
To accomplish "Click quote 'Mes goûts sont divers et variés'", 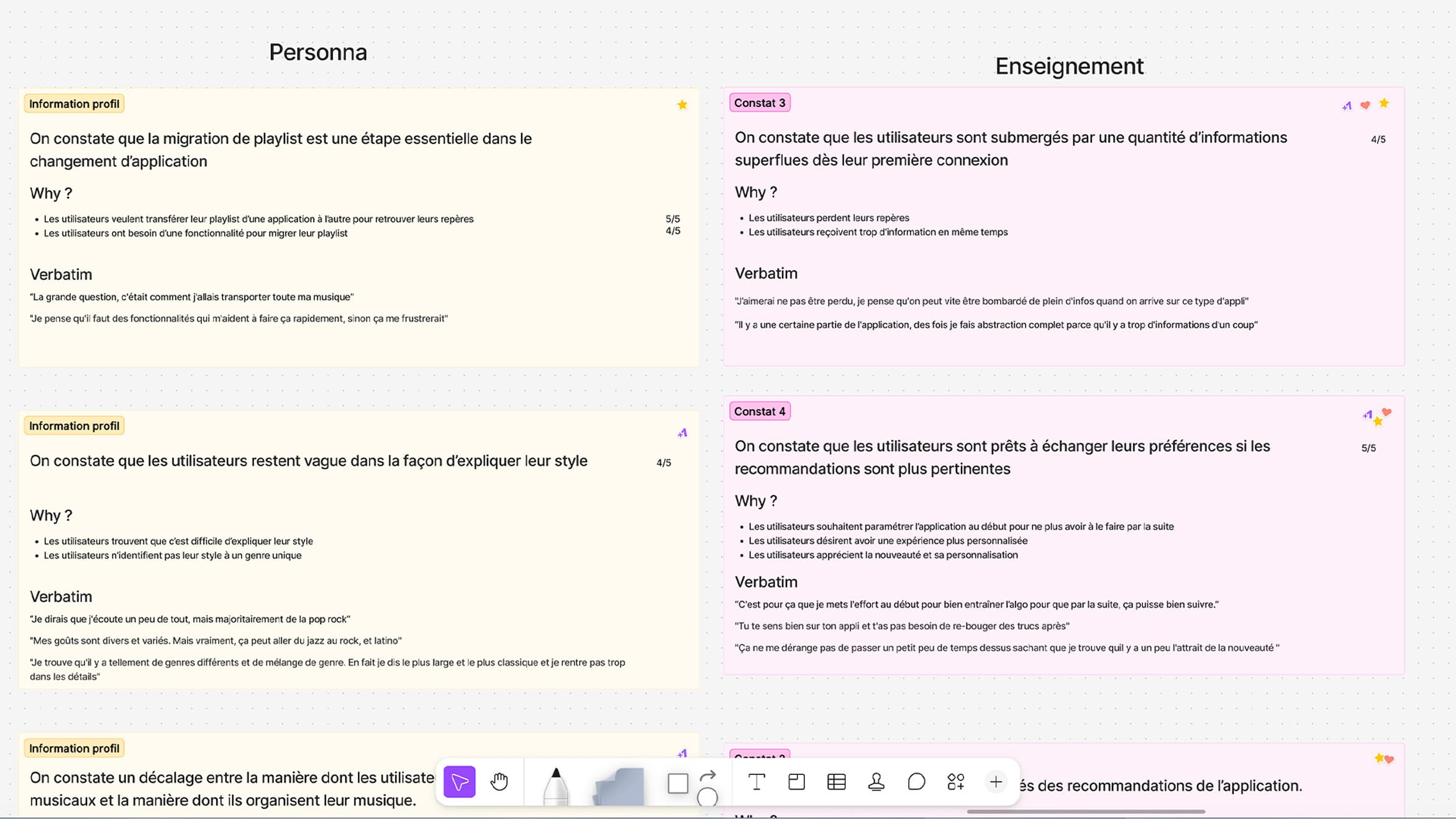I will click(x=216, y=641).
